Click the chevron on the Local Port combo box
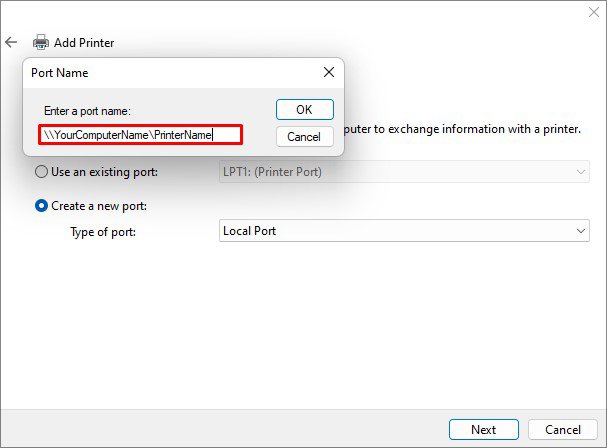 [581, 231]
